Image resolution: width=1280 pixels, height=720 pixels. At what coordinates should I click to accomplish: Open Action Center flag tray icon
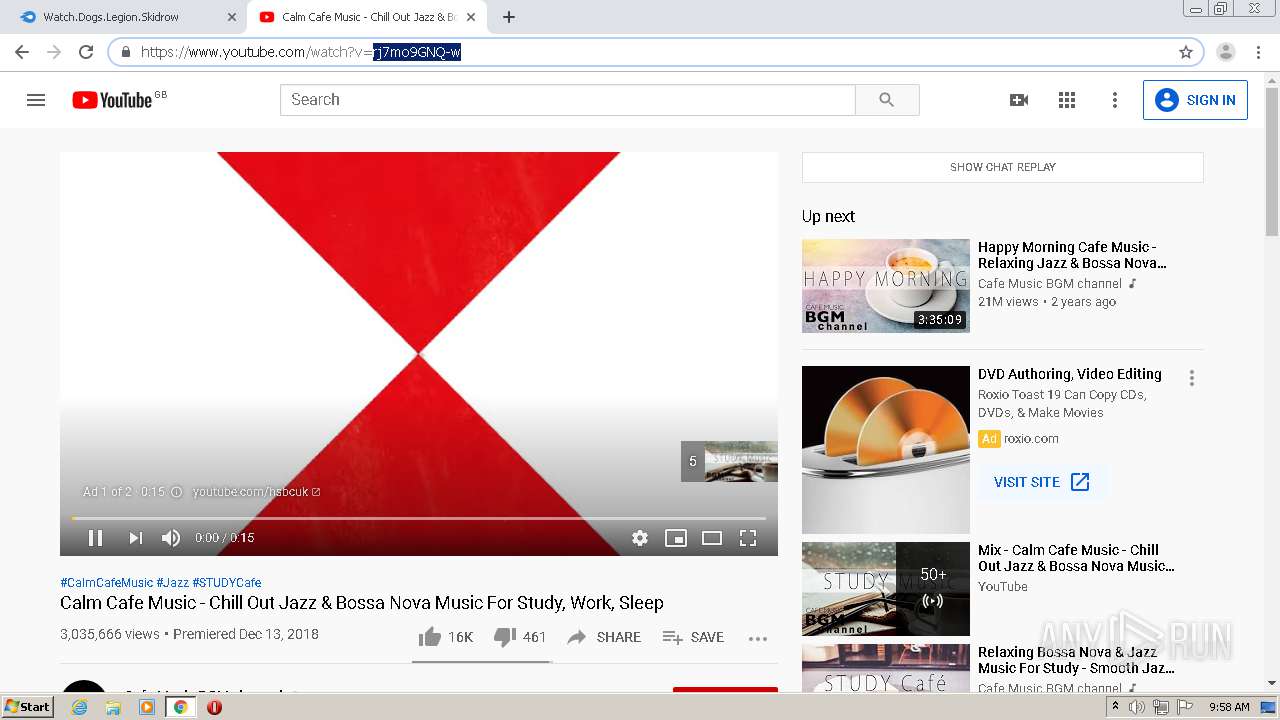(x=1184, y=707)
